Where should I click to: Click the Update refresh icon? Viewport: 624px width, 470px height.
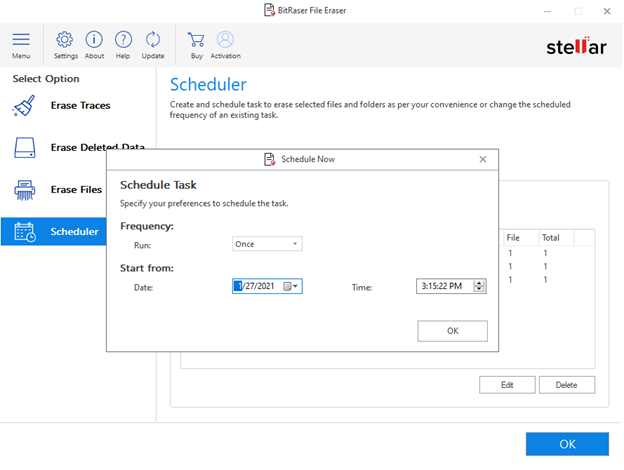(153, 39)
